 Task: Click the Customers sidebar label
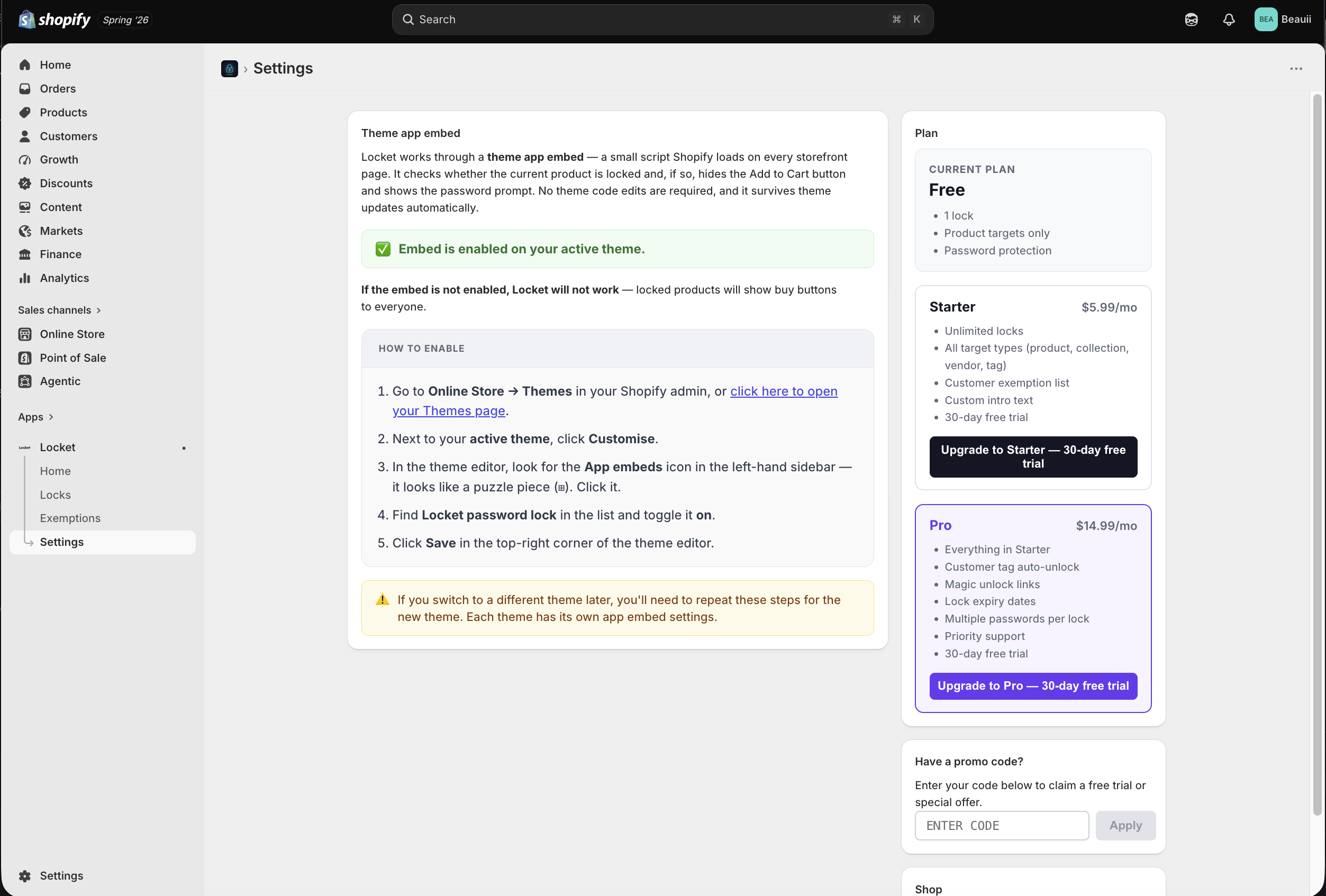pos(68,136)
